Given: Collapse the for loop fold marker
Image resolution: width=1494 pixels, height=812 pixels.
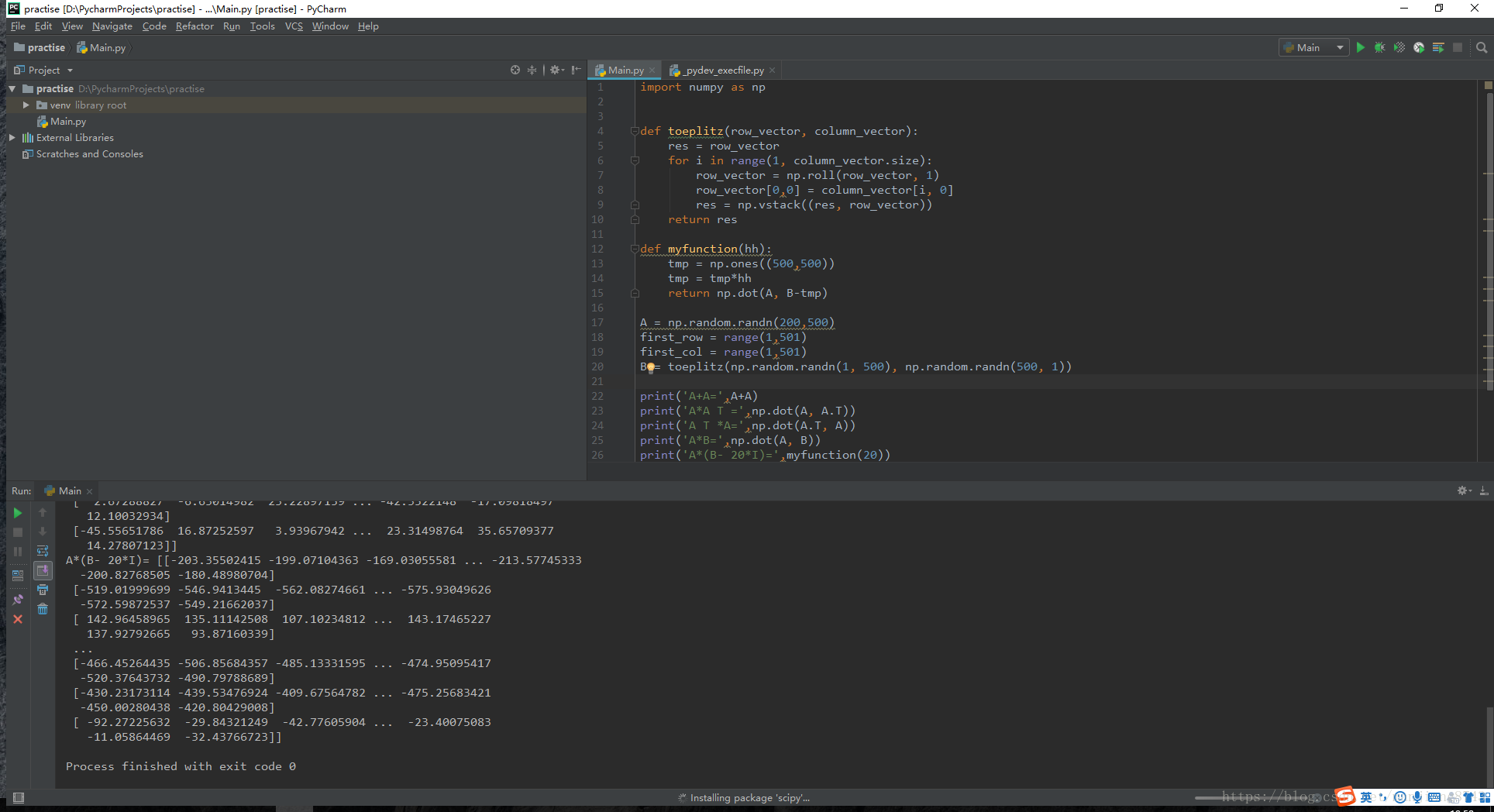Looking at the screenshot, I should tap(635, 160).
